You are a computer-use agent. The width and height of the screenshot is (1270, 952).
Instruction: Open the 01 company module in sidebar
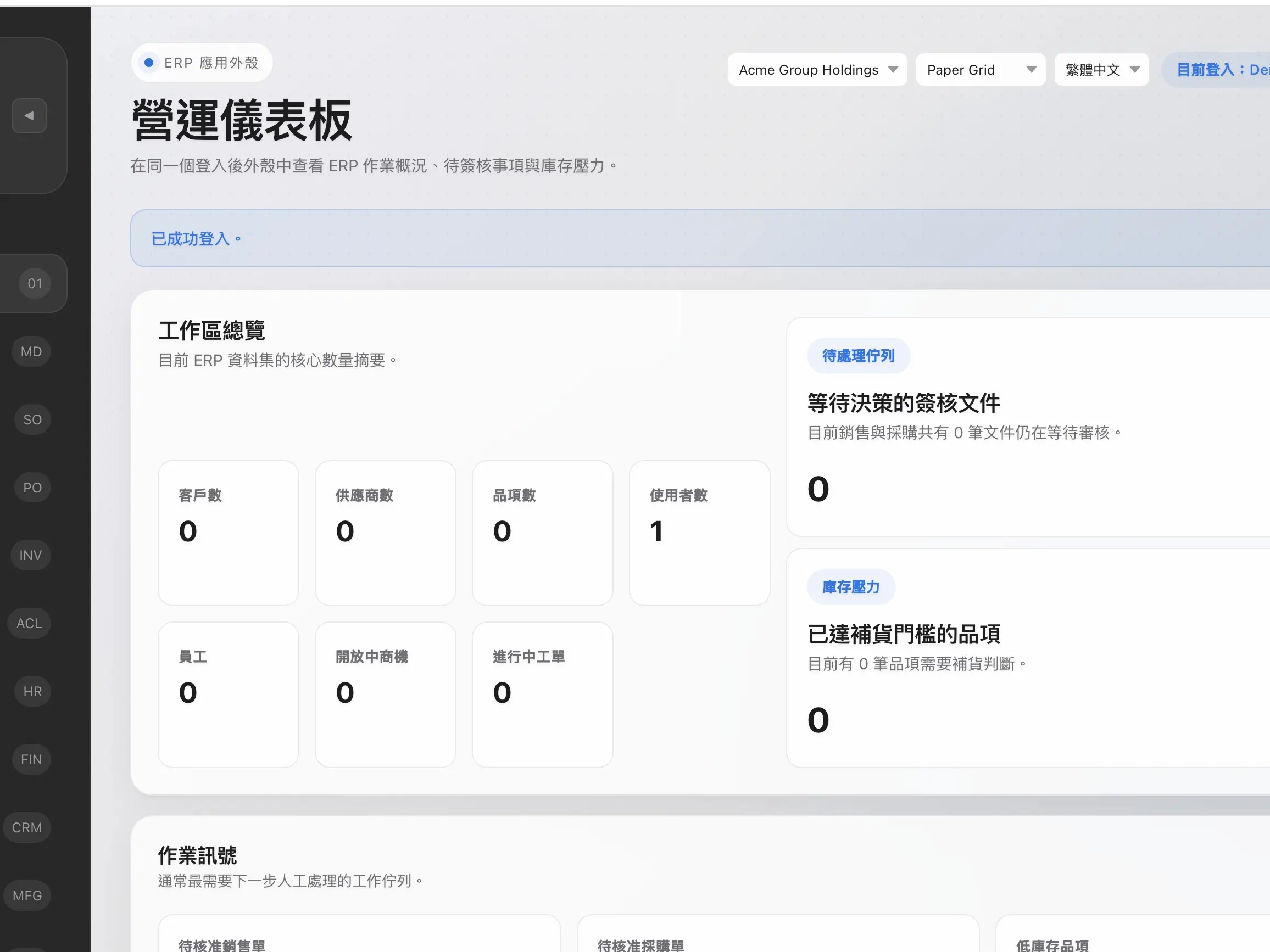coord(35,283)
